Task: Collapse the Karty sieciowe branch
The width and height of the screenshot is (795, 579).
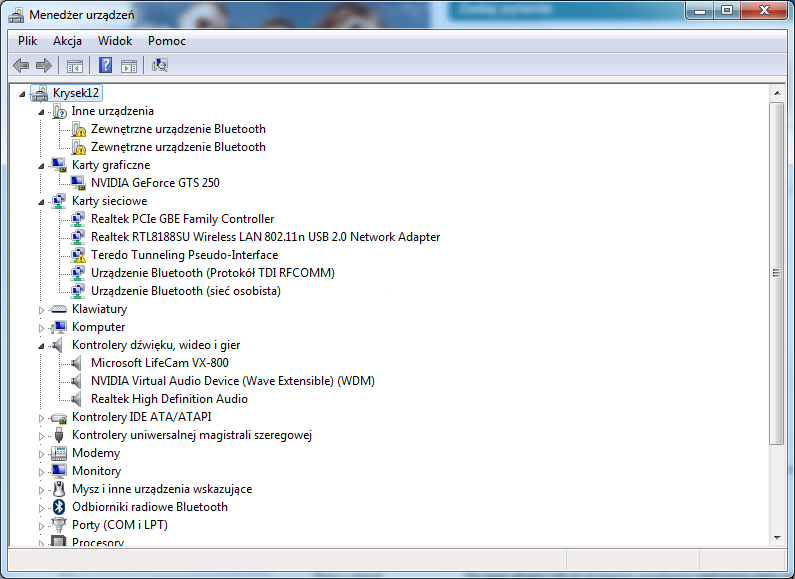Action: pyautogui.click(x=41, y=202)
